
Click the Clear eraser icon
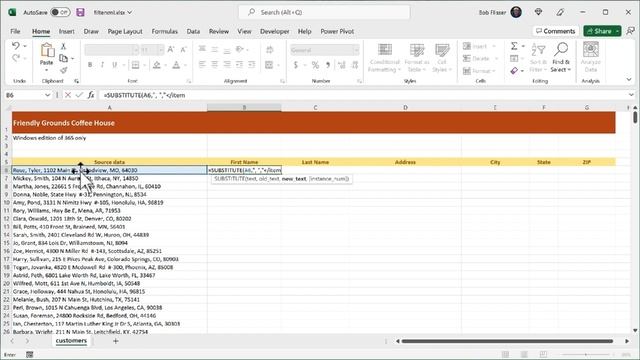(514, 71)
